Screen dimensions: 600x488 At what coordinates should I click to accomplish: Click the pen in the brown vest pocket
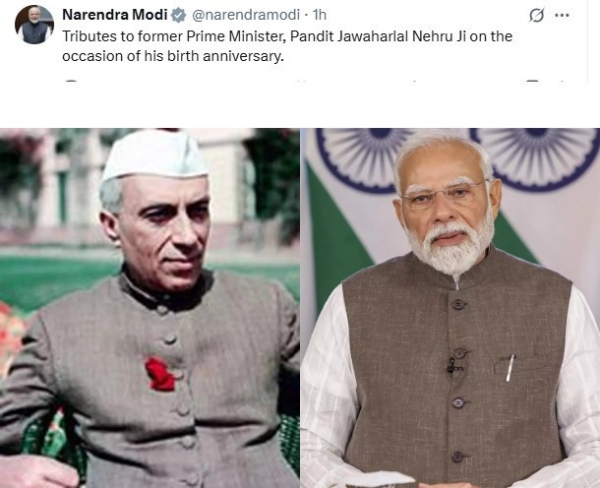point(510,368)
